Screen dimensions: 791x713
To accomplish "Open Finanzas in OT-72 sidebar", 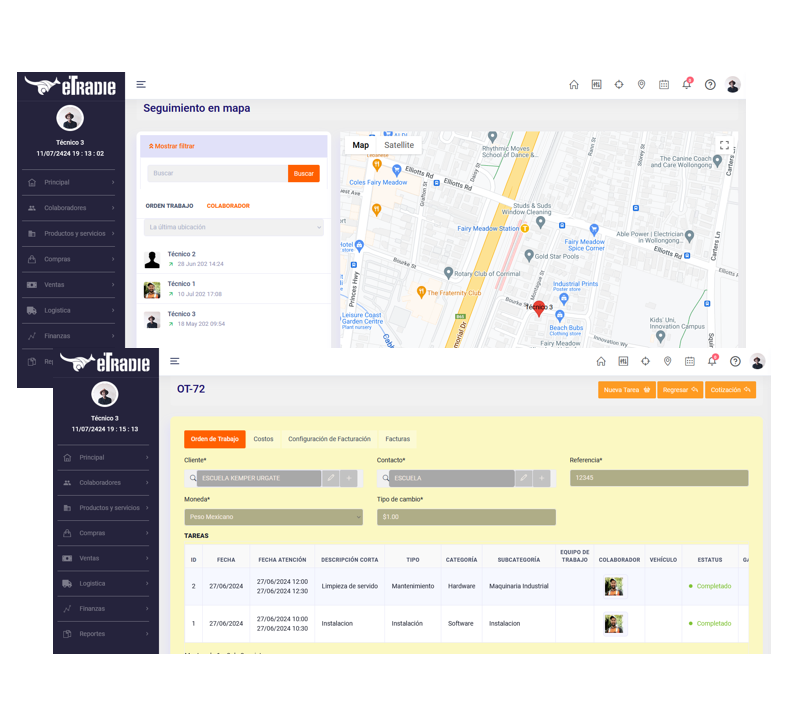I will point(103,609).
